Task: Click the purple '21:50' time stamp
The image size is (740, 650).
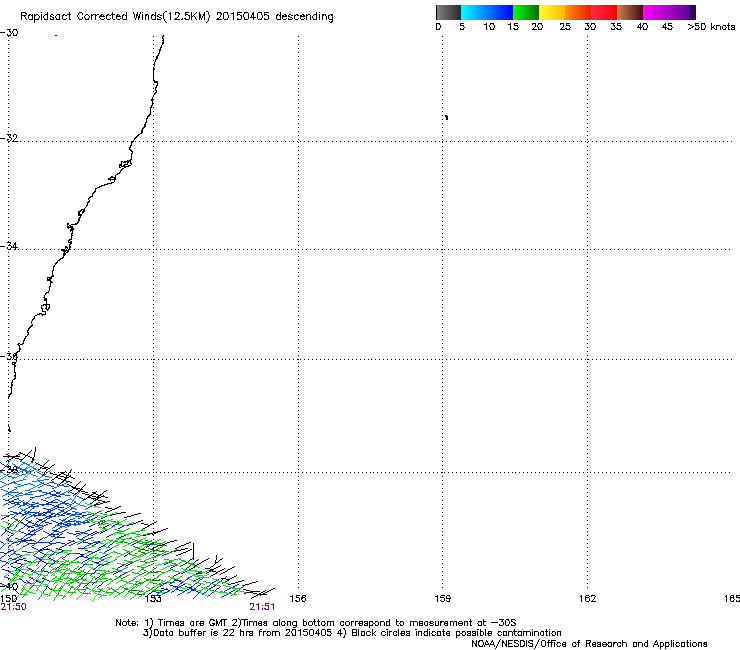Action: tap(13, 607)
